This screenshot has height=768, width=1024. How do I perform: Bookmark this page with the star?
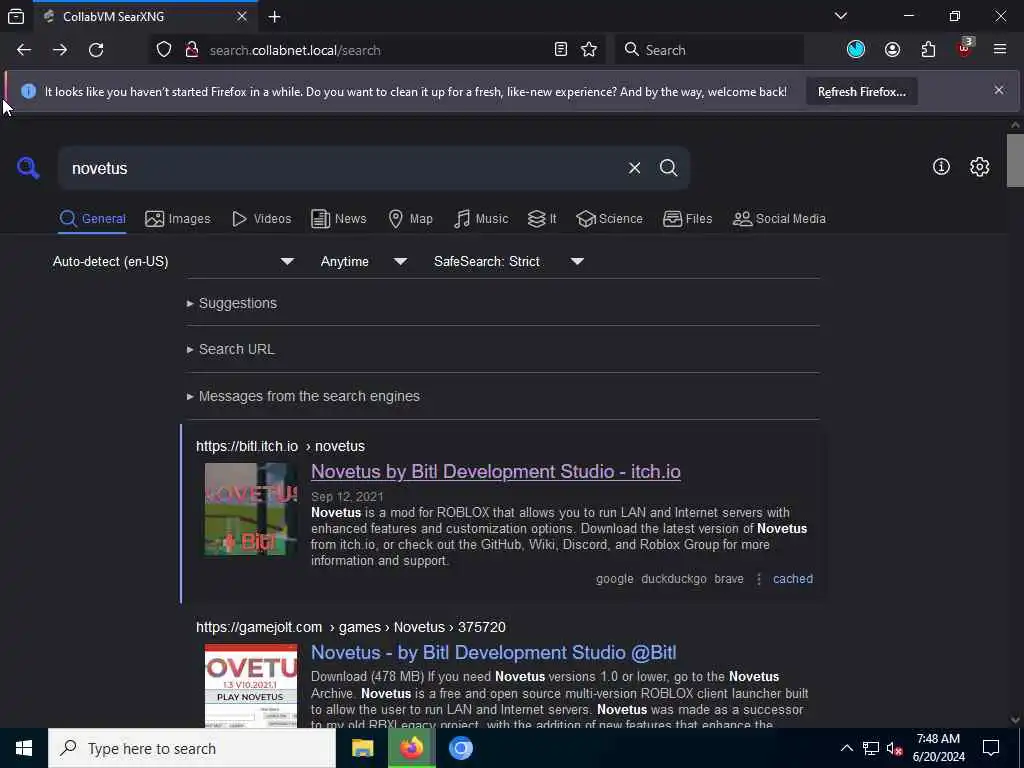[x=589, y=50]
